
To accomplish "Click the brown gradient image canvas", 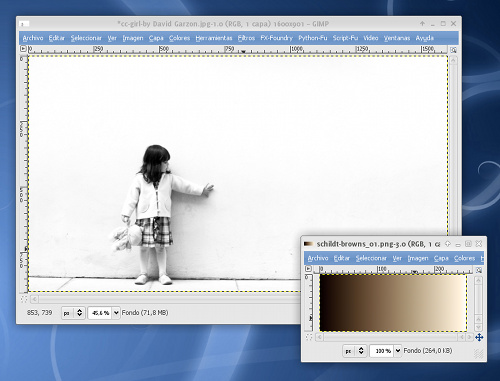I will [x=393, y=303].
